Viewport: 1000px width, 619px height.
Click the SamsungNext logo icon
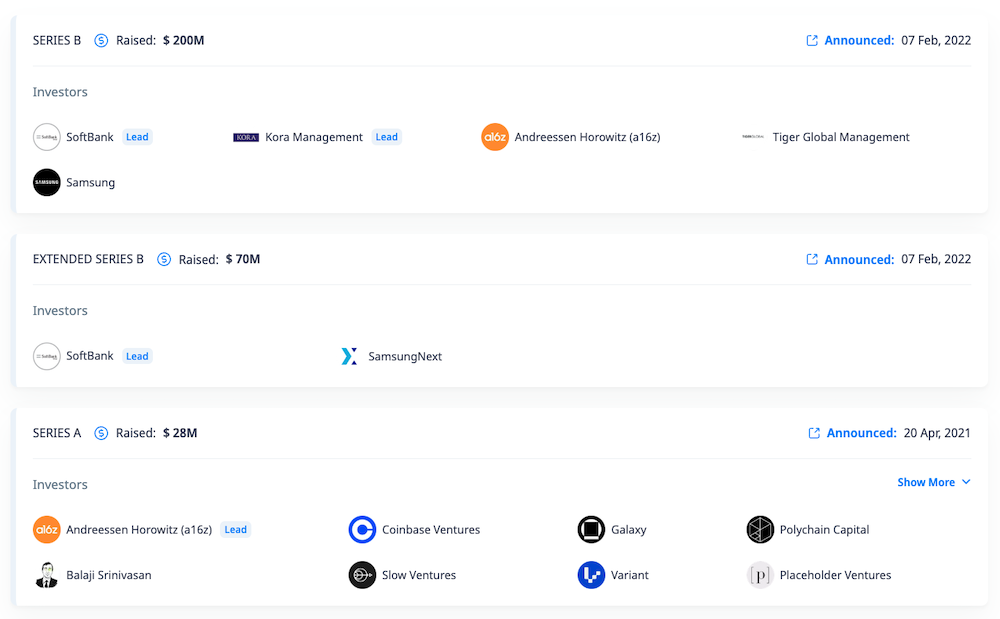(x=349, y=356)
